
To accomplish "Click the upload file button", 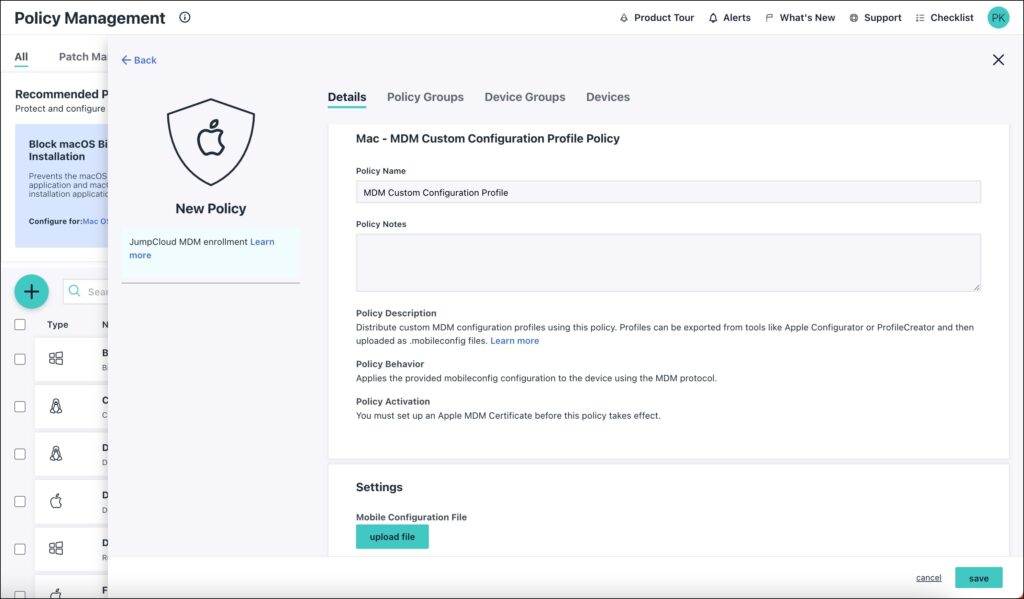I will point(392,537).
